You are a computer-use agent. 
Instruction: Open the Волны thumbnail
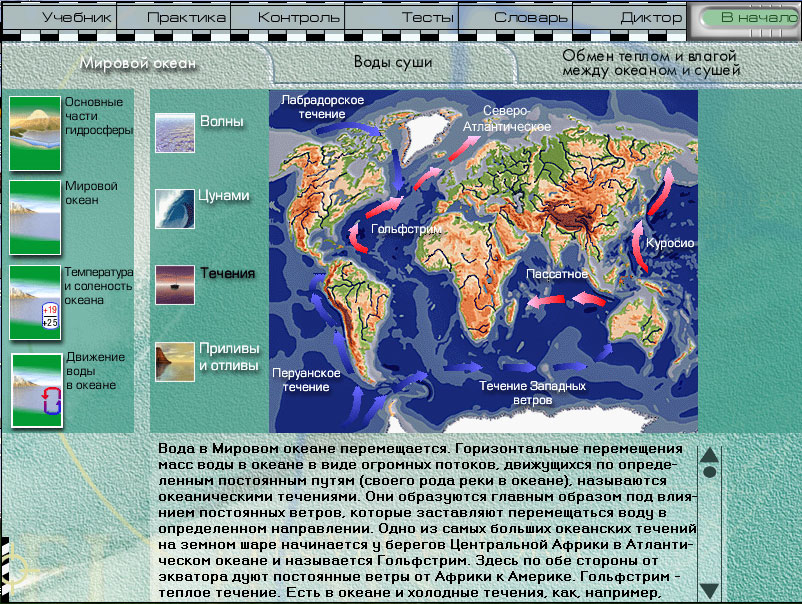point(175,133)
